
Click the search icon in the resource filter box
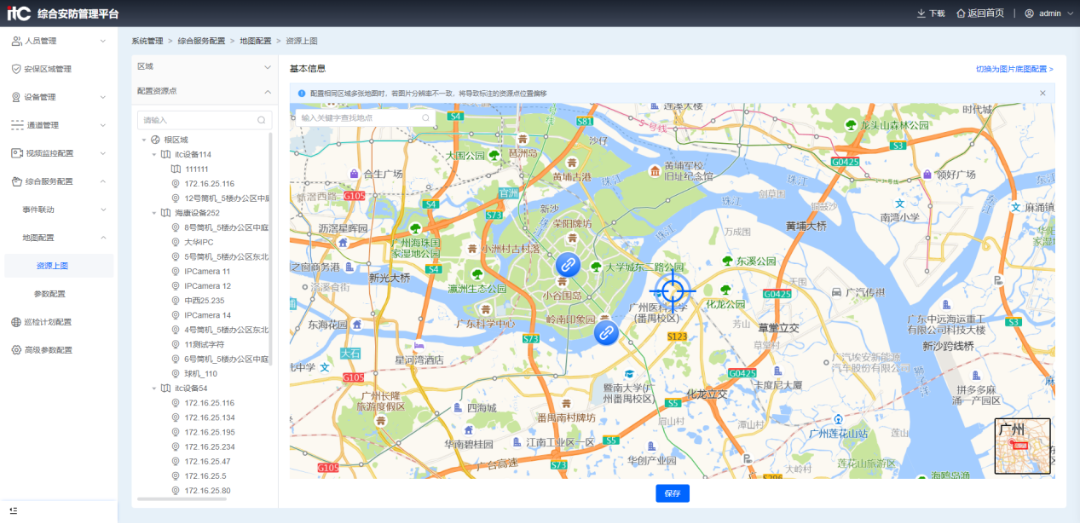[x=261, y=120]
